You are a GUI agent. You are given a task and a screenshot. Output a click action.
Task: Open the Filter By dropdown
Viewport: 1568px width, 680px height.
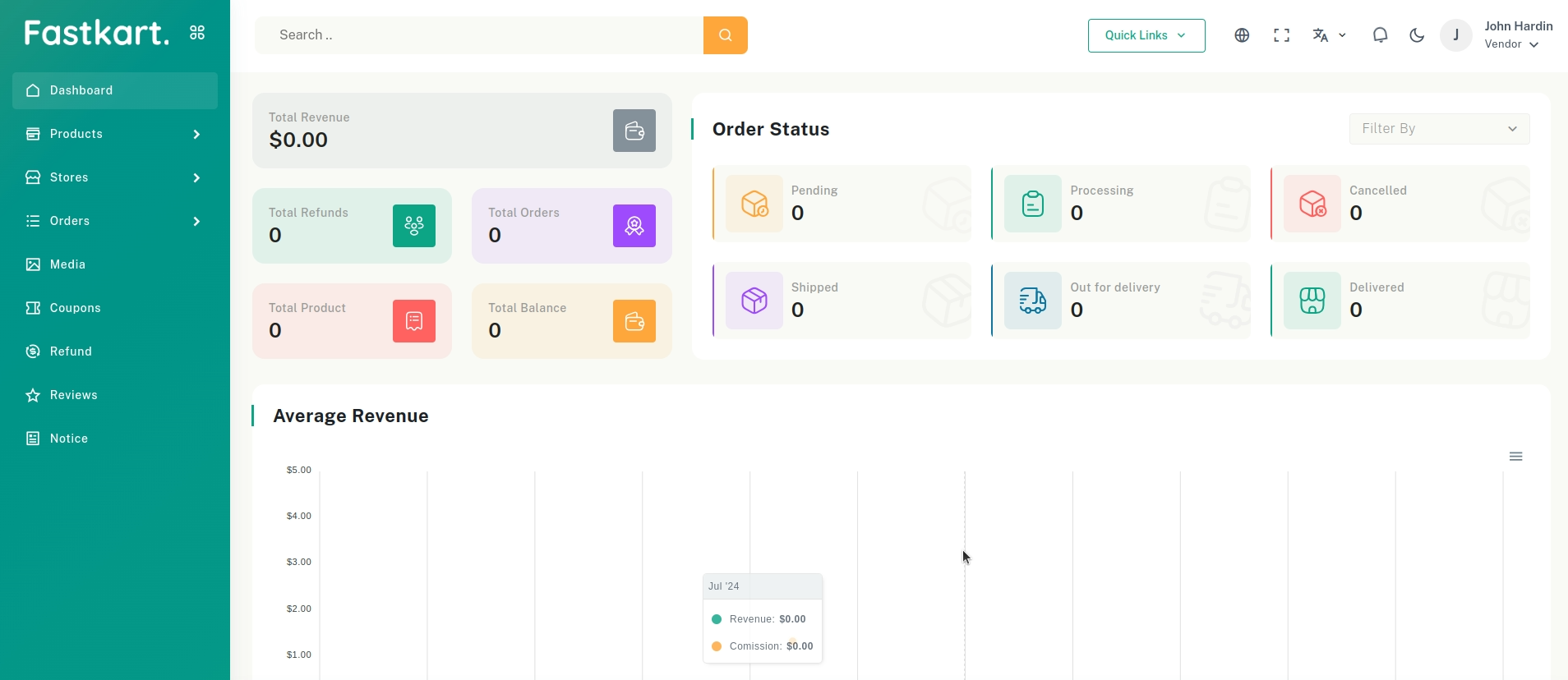(x=1439, y=129)
